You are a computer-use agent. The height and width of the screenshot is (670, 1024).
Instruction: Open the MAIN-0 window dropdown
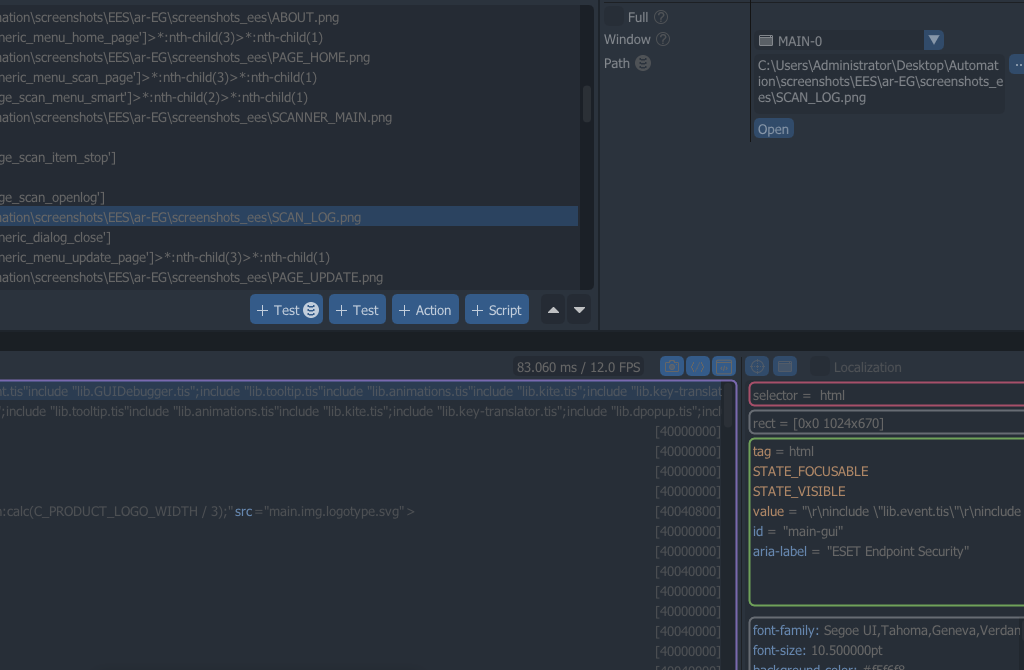coord(933,40)
